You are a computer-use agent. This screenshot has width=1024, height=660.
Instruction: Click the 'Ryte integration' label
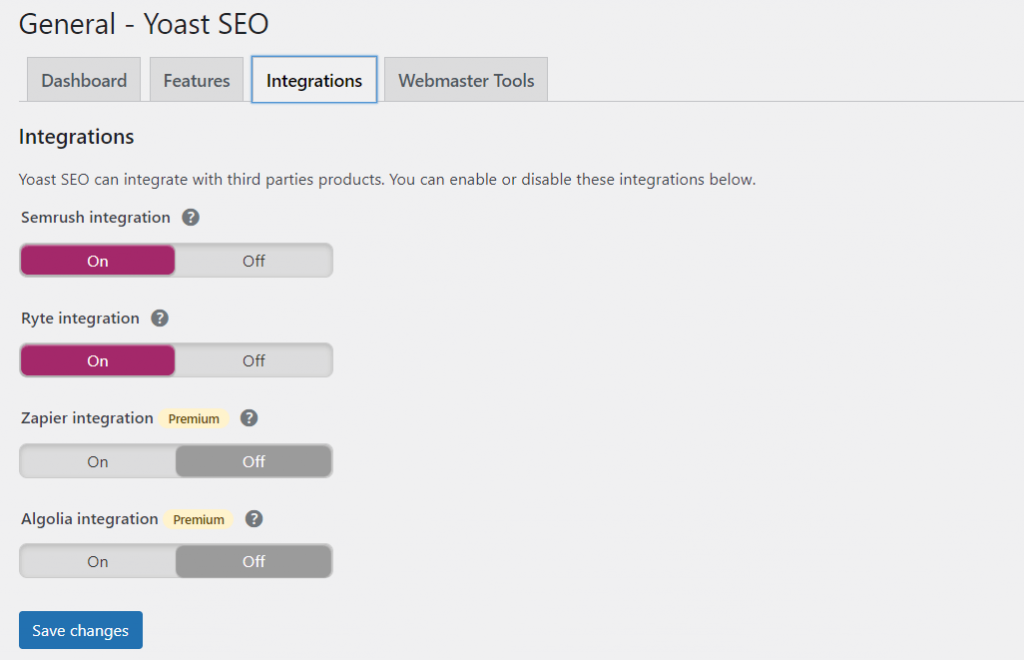click(80, 318)
